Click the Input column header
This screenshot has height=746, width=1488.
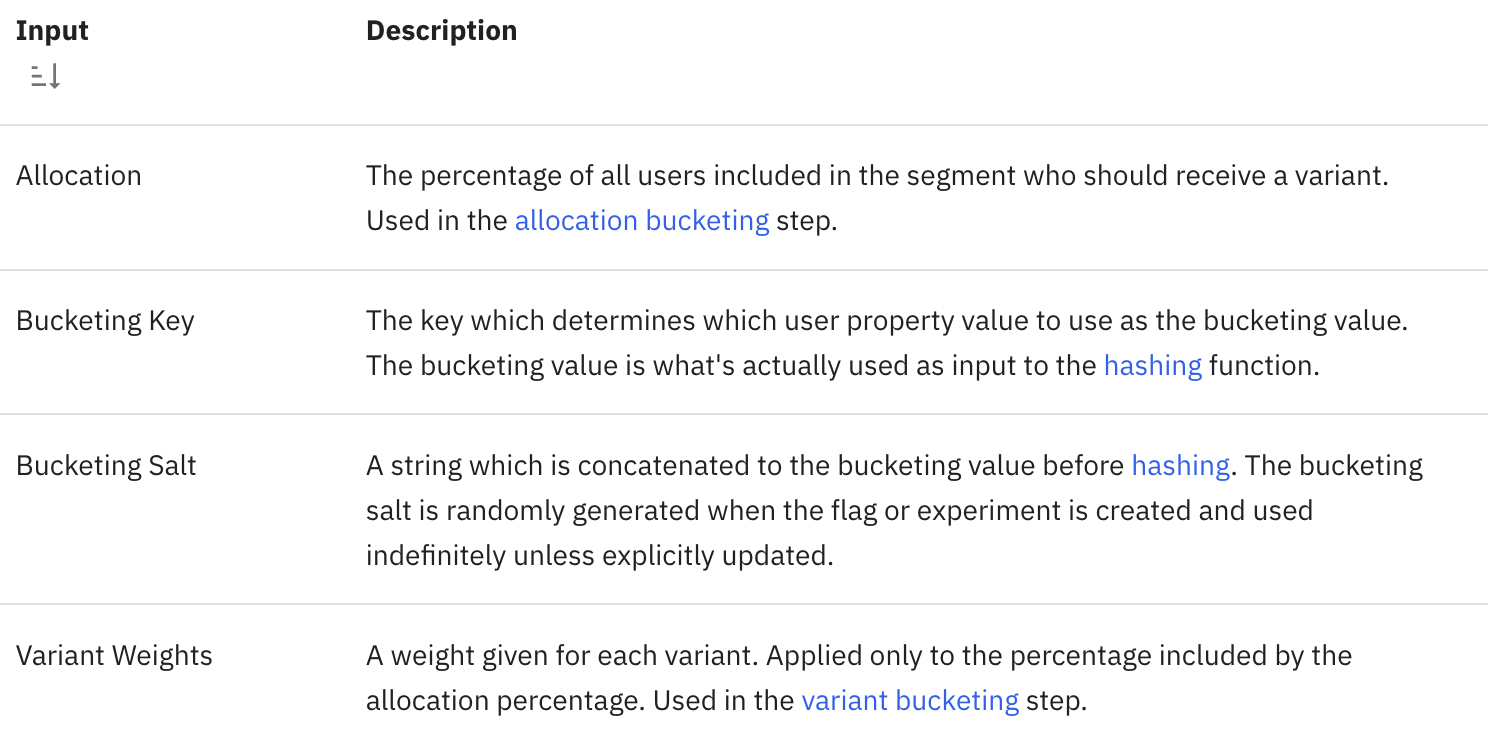pyautogui.click(x=52, y=31)
